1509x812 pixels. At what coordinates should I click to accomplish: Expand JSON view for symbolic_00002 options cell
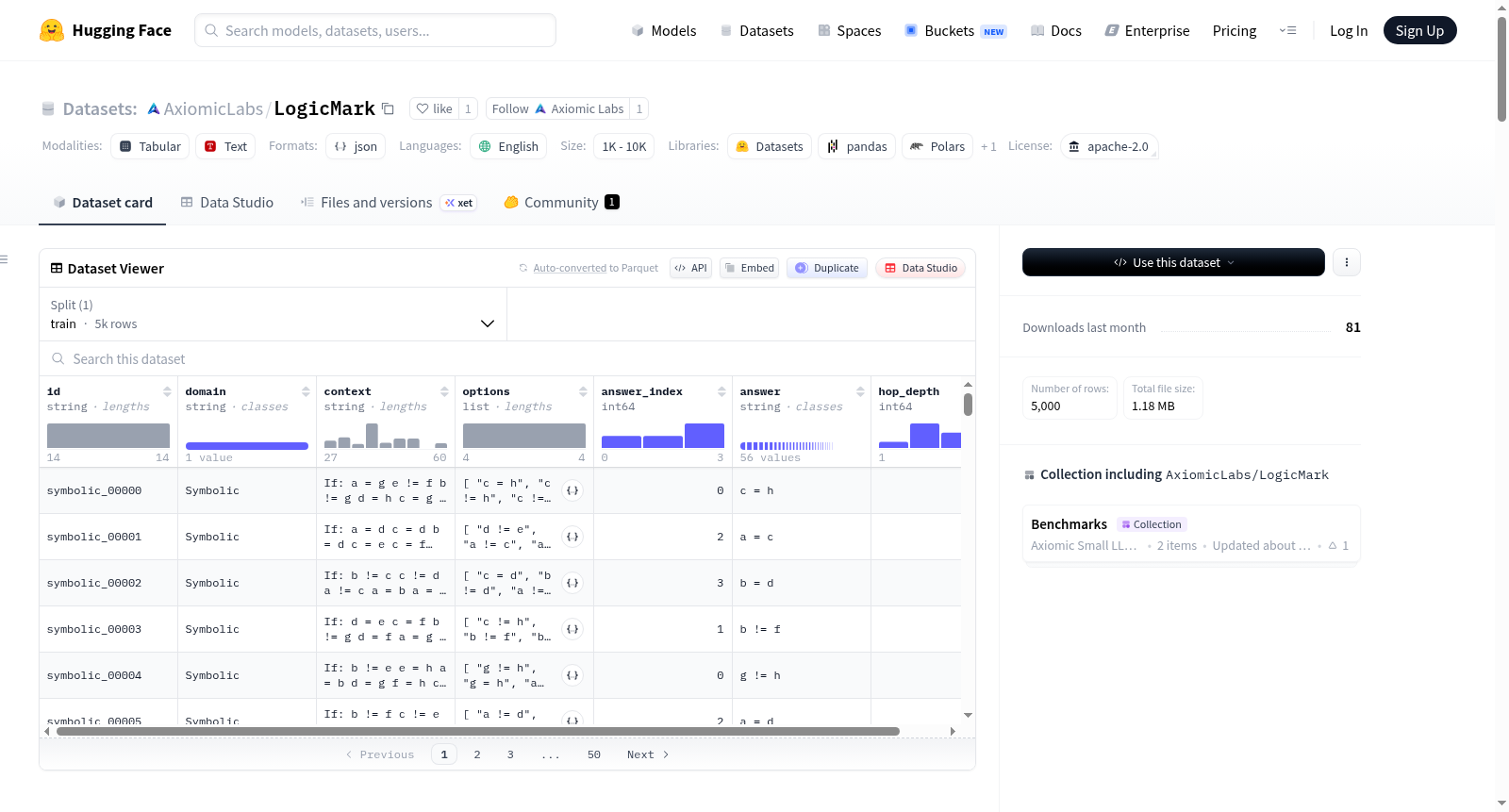coord(572,583)
